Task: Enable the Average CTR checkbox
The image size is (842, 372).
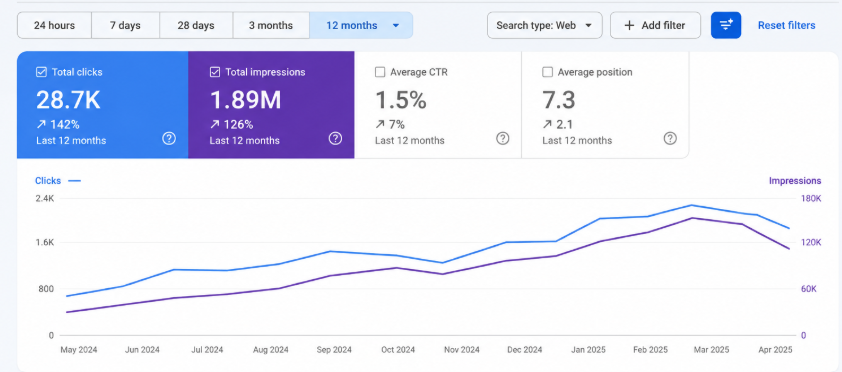Action: 380,72
